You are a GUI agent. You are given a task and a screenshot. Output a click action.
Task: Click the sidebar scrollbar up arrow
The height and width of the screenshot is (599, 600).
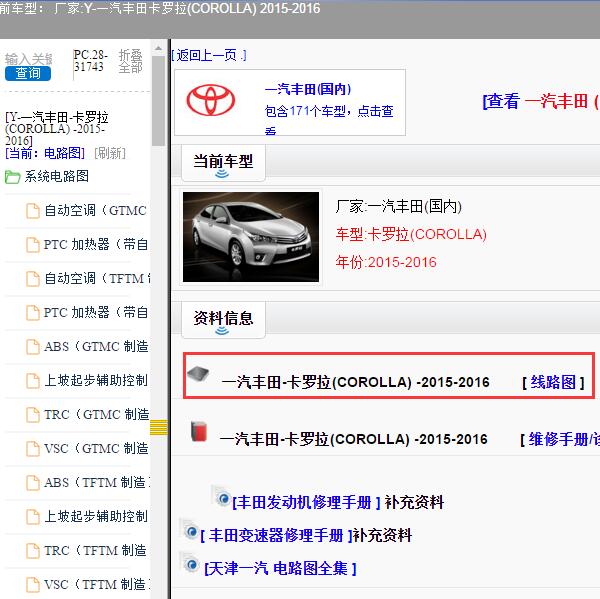click(x=158, y=48)
